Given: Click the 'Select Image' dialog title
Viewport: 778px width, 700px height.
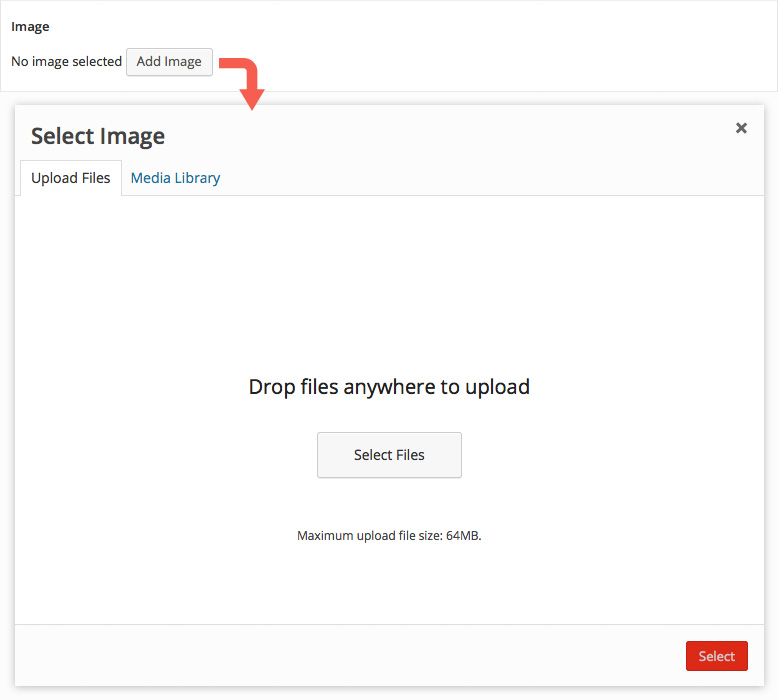Looking at the screenshot, I should (98, 136).
